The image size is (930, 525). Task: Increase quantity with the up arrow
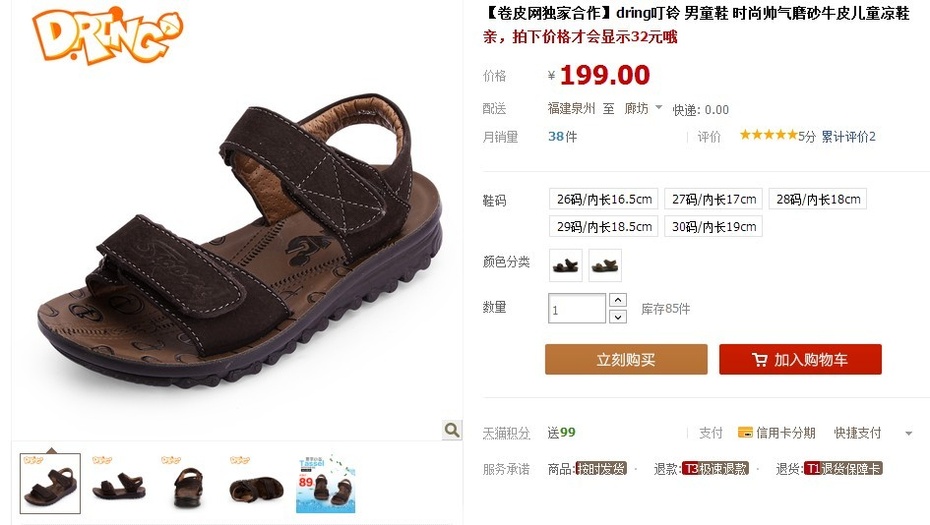(x=618, y=300)
